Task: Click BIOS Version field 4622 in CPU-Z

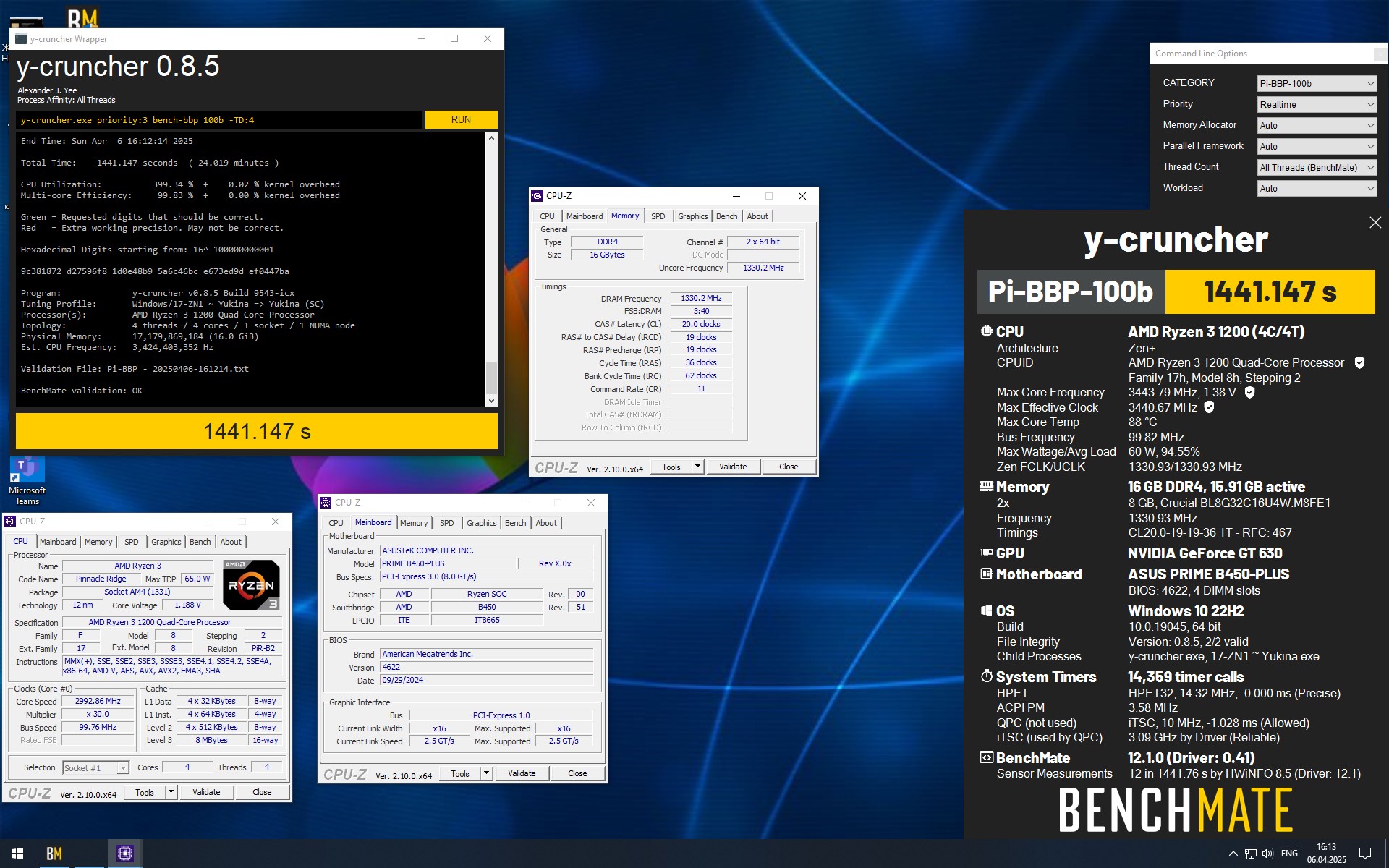Action: pyautogui.click(x=486, y=667)
